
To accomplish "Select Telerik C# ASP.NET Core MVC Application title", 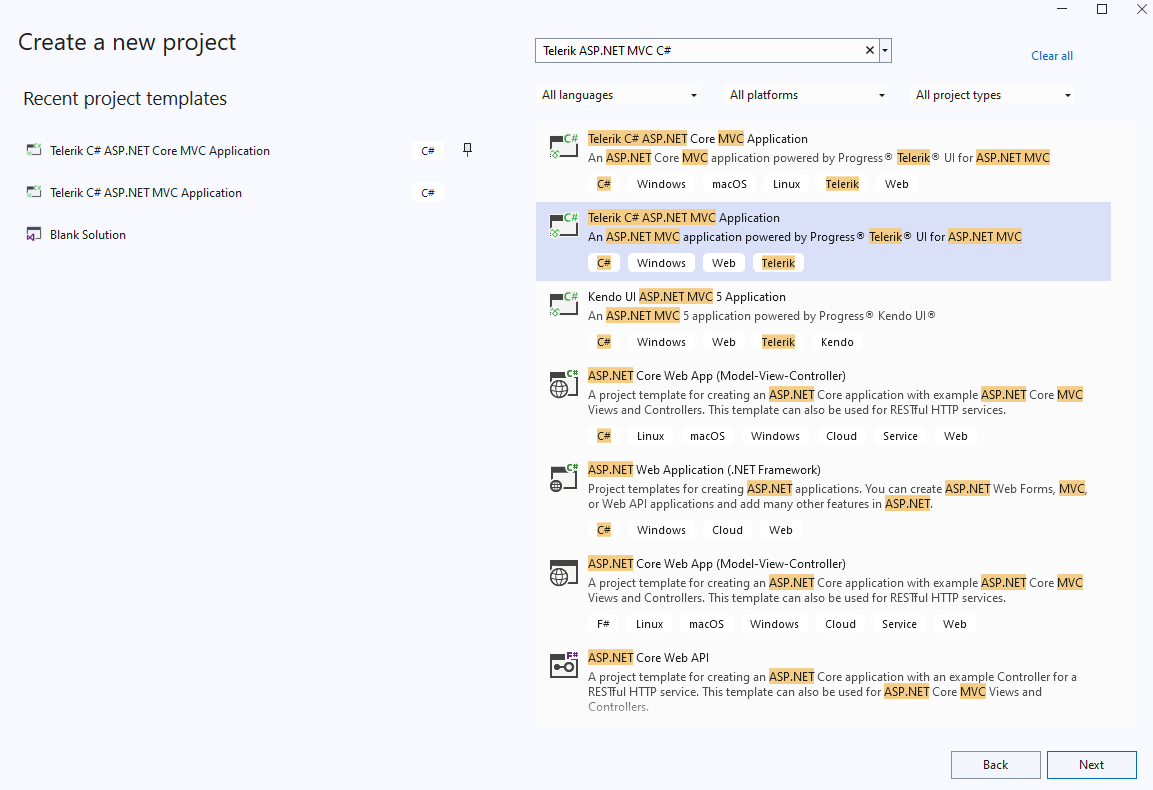I will tap(698, 139).
